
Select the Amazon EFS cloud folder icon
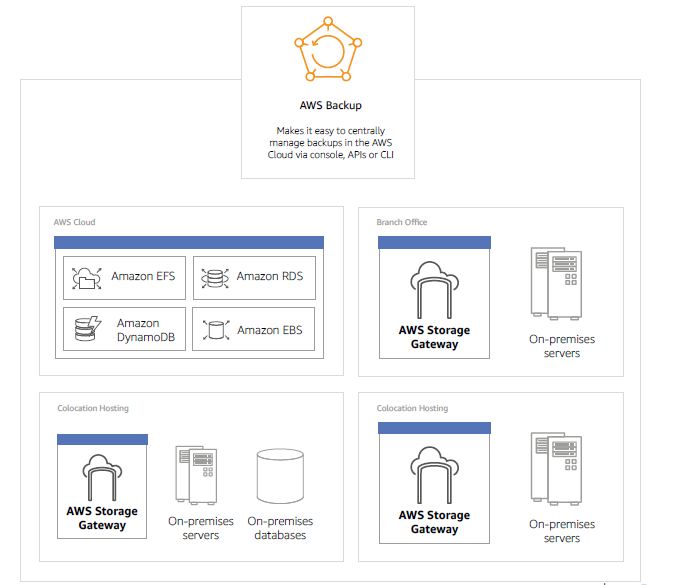tap(87, 278)
